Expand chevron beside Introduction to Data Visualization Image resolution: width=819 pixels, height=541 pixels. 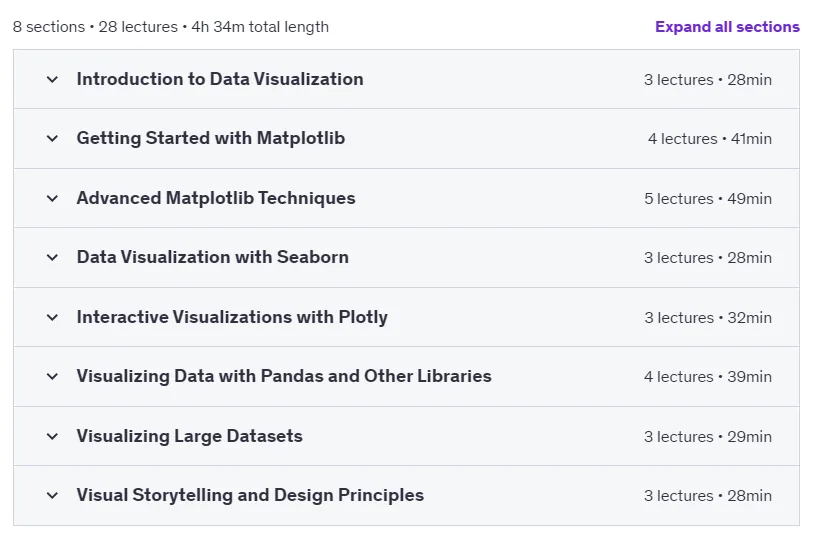[52, 79]
